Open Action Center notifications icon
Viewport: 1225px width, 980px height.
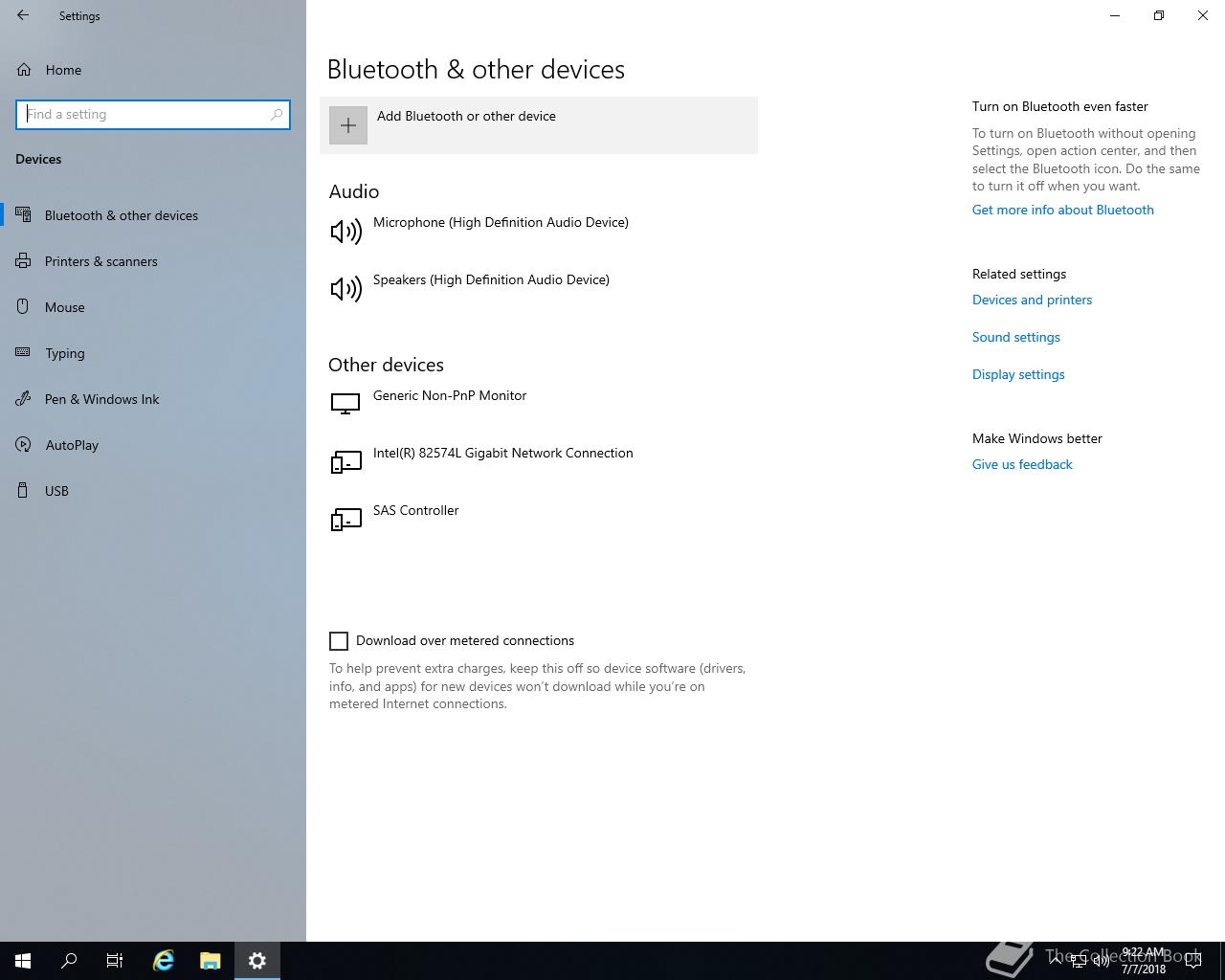click(x=1193, y=961)
